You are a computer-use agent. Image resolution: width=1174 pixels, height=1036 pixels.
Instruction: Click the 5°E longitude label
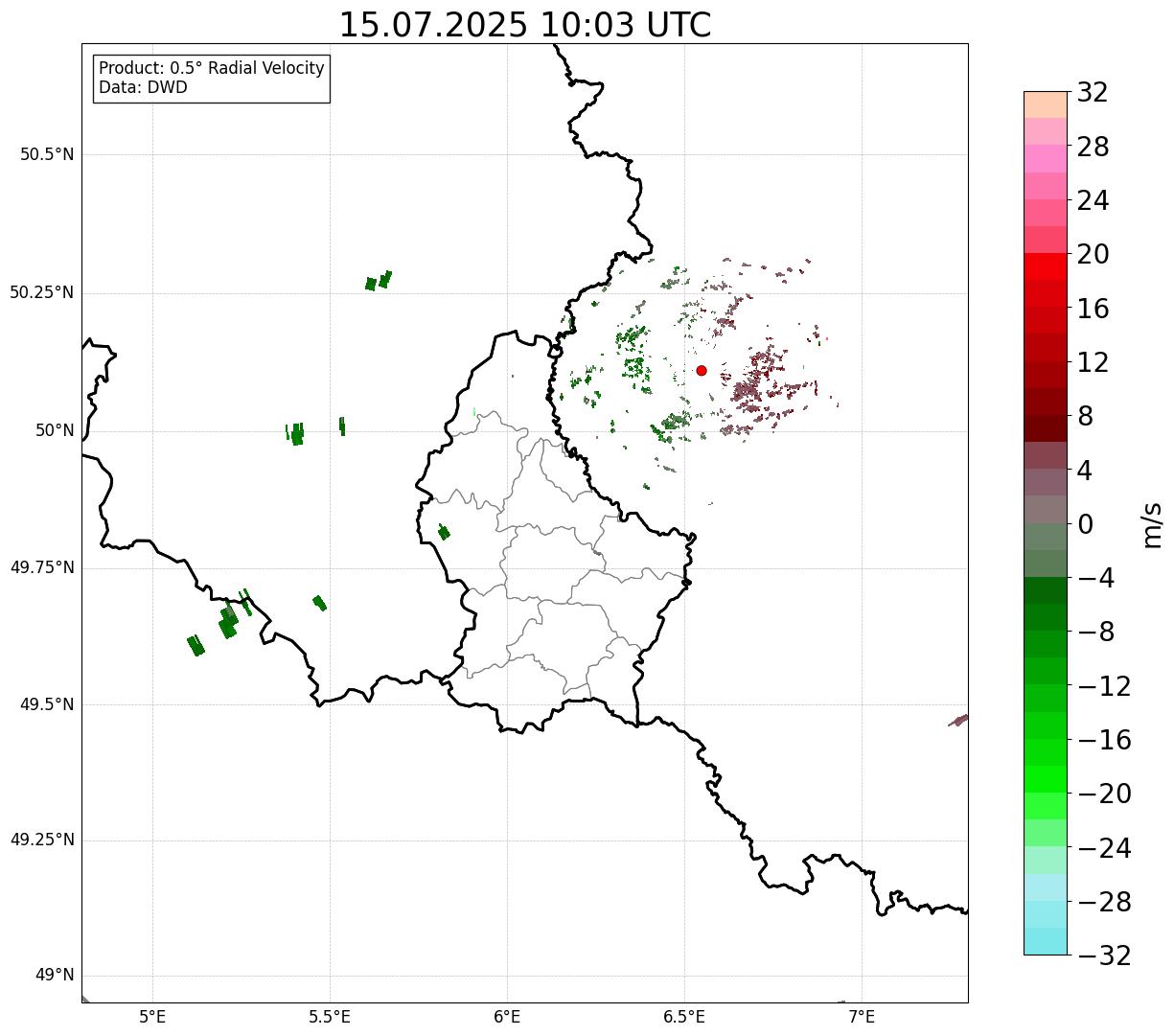tap(152, 1016)
